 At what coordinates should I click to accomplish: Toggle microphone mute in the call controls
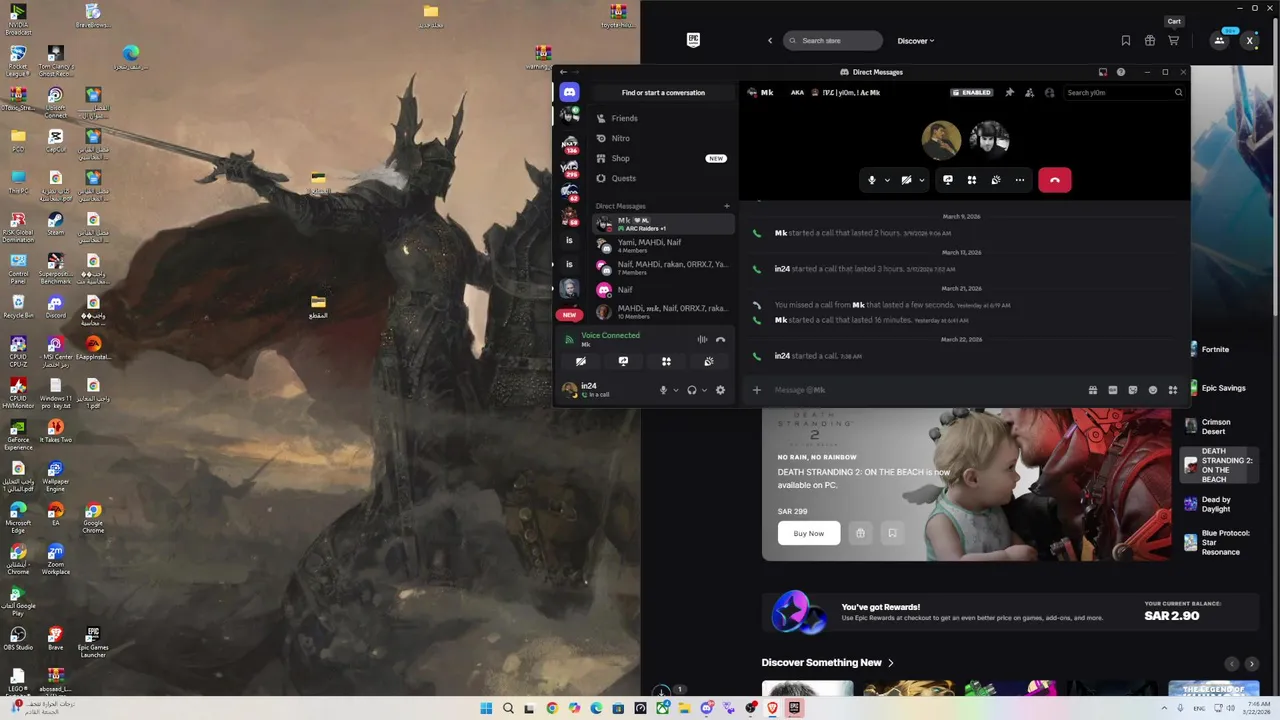pyautogui.click(x=872, y=180)
